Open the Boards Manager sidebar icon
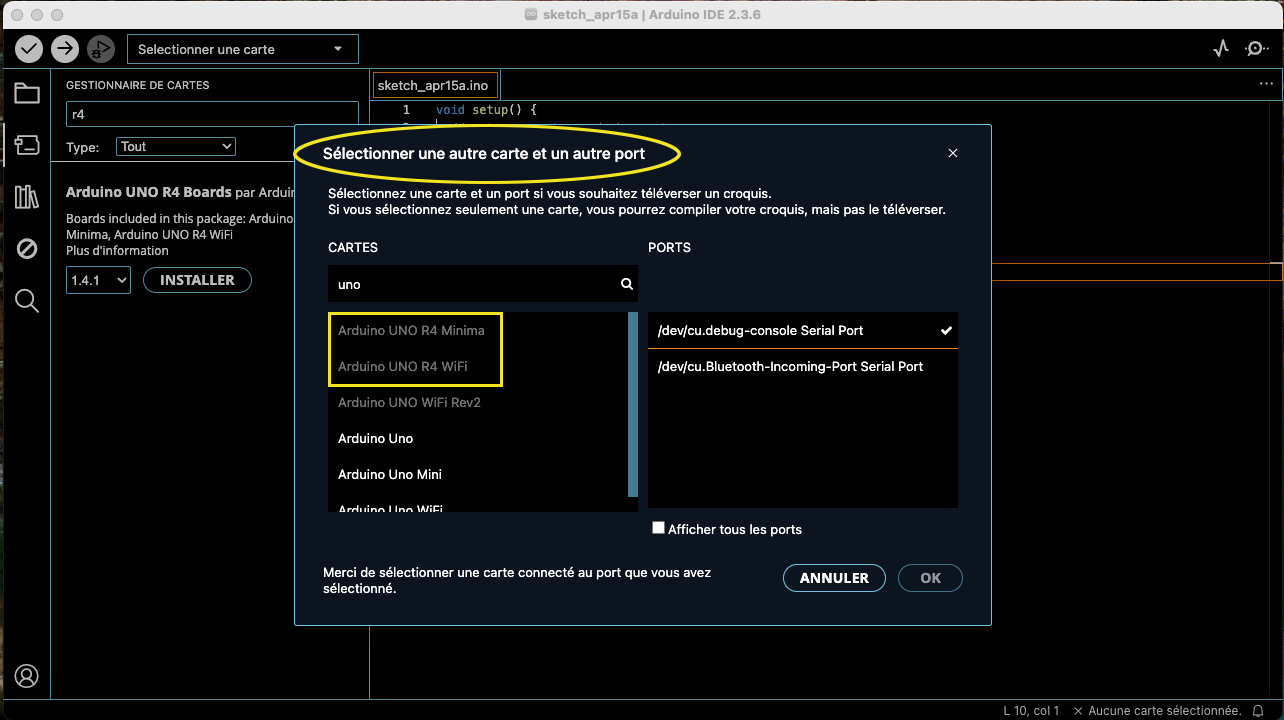Viewport: 1284px width, 720px height. (27, 145)
